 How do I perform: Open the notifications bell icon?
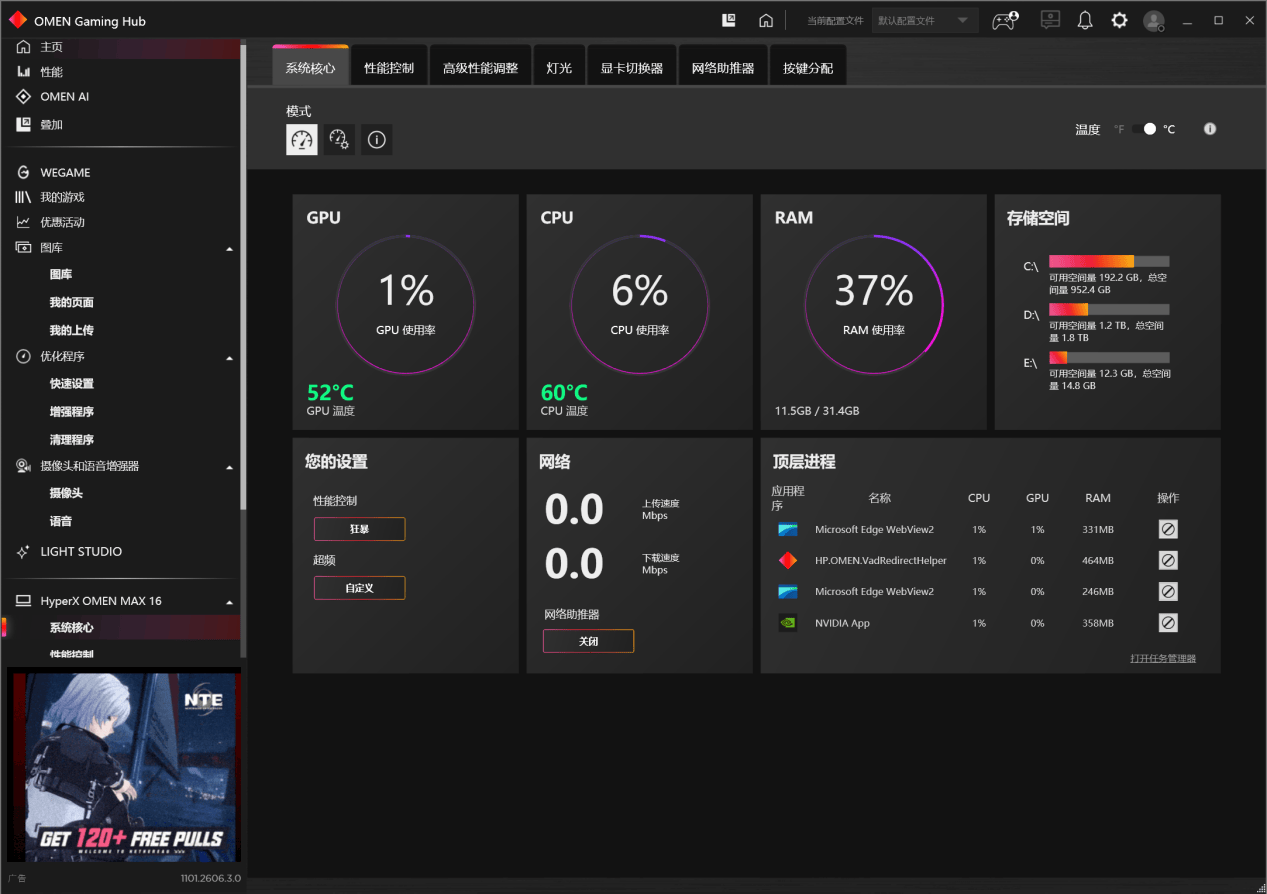click(1085, 20)
